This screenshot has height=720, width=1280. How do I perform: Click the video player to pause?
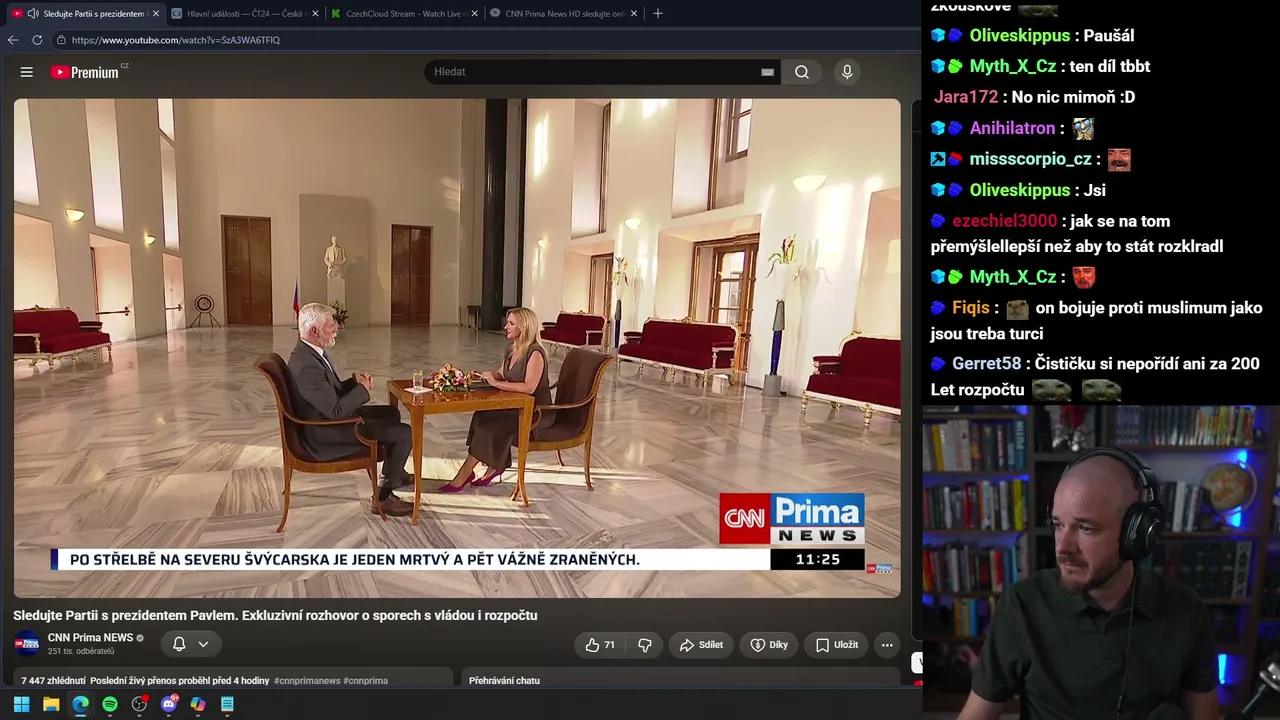click(457, 347)
